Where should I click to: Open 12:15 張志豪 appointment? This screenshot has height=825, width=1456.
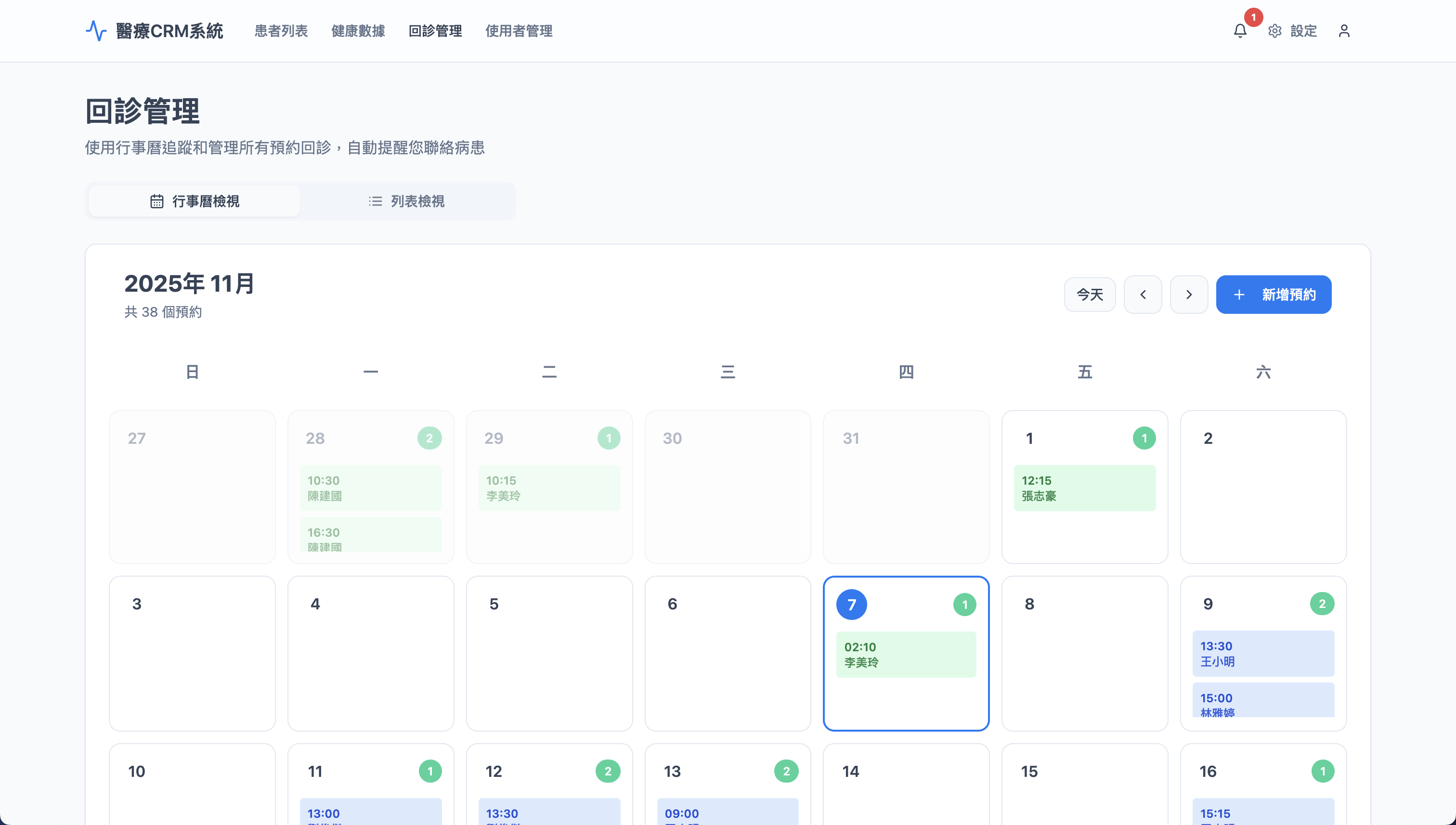click(x=1085, y=488)
